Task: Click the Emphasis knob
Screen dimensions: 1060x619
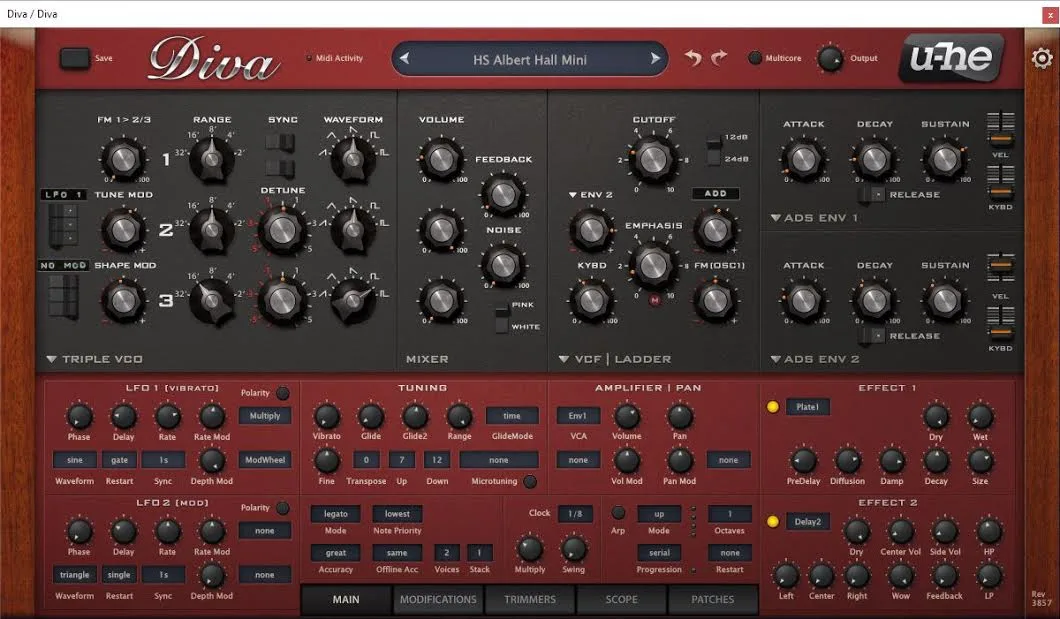Action: point(653,265)
